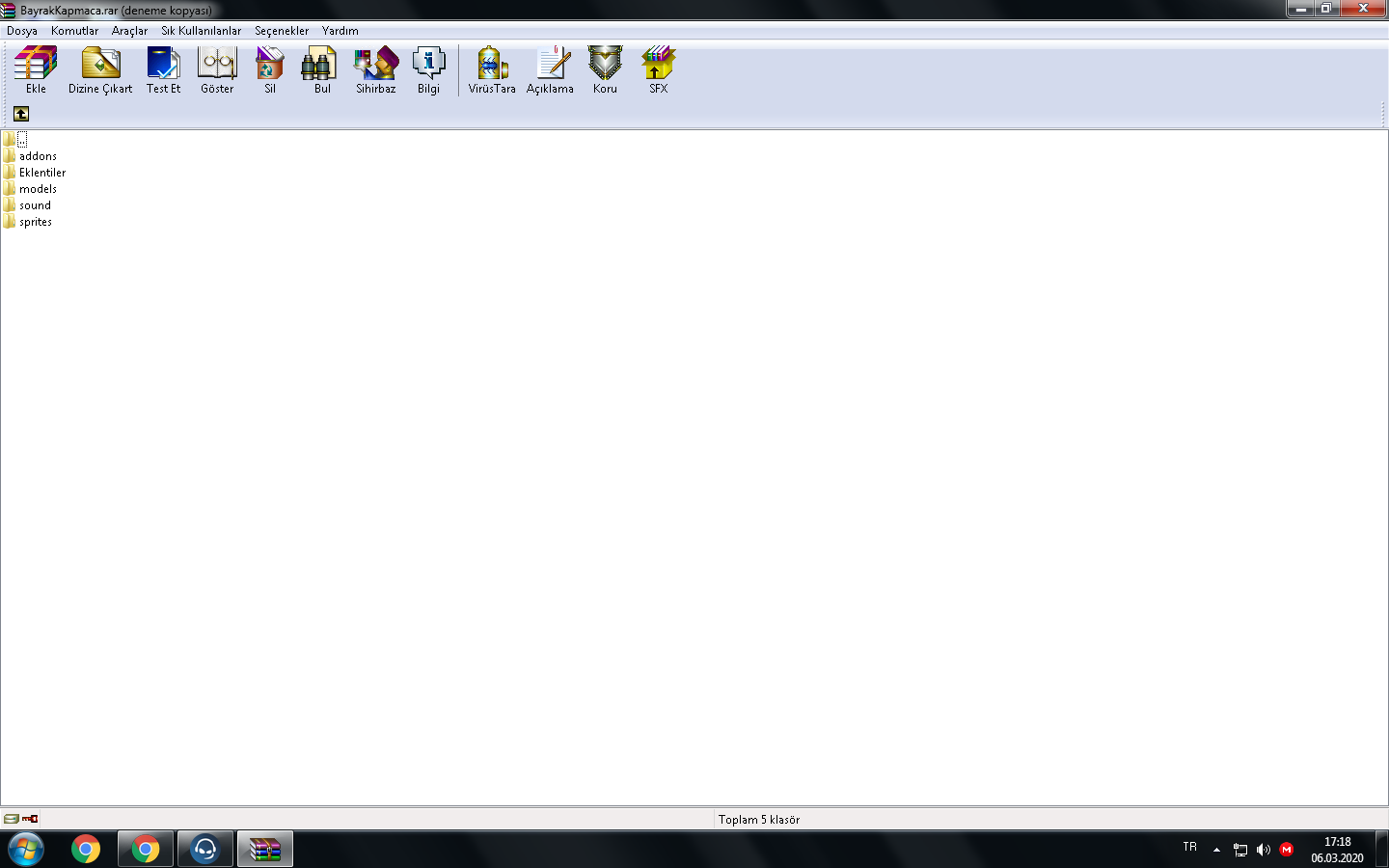1389x868 pixels.
Task: Open the clock showing 17:18
Action: tap(1337, 850)
